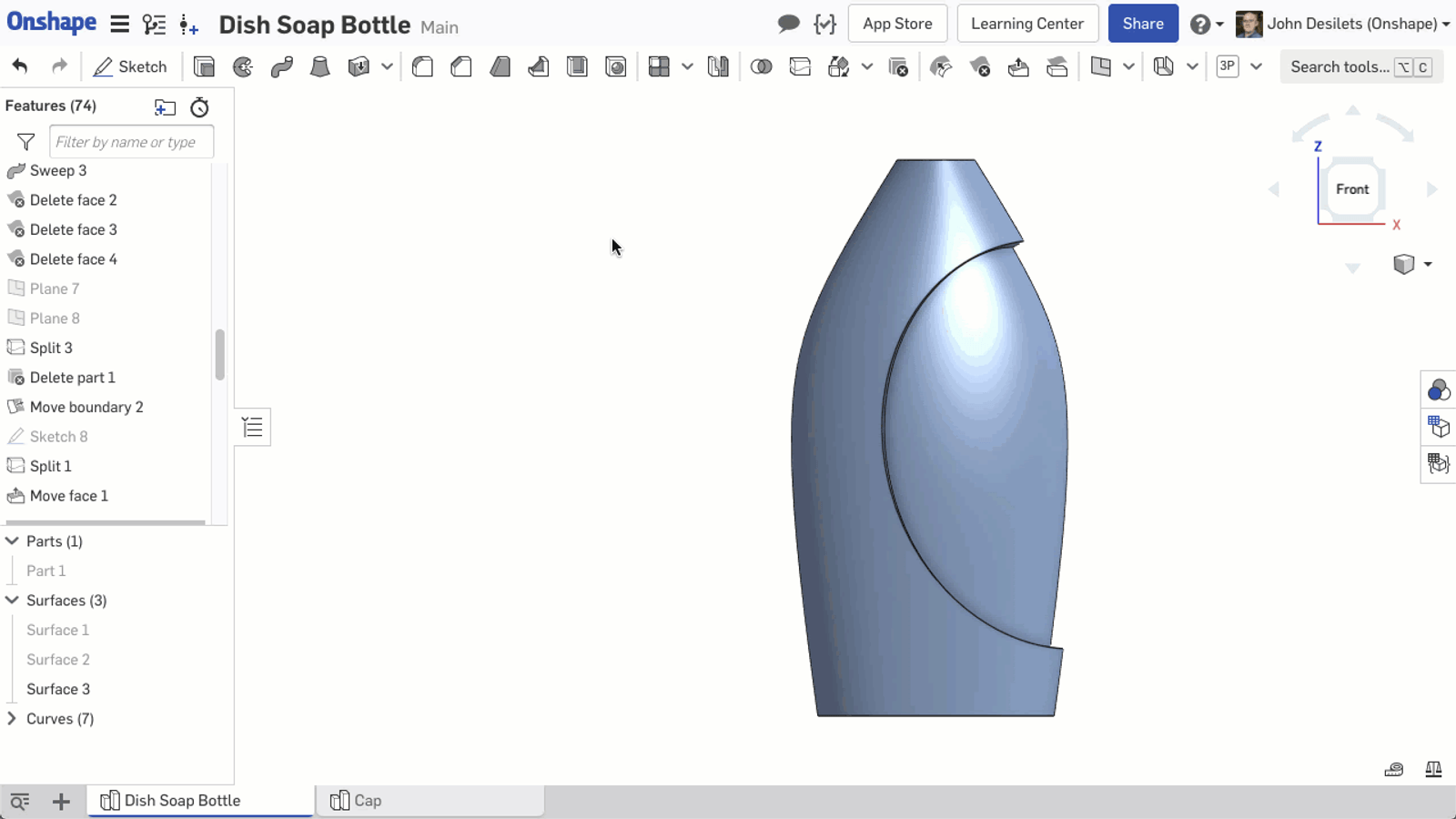Image resolution: width=1456 pixels, height=819 pixels.
Task: Select the Boolean tool
Action: [761, 66]
